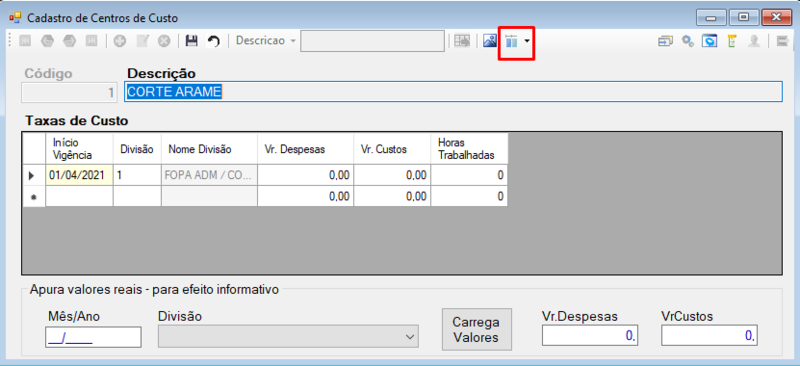This screenshot has height=366, width=800.
Task: Click the window title bar application icon
Action: pyautogui.click(x=15, y=18)
